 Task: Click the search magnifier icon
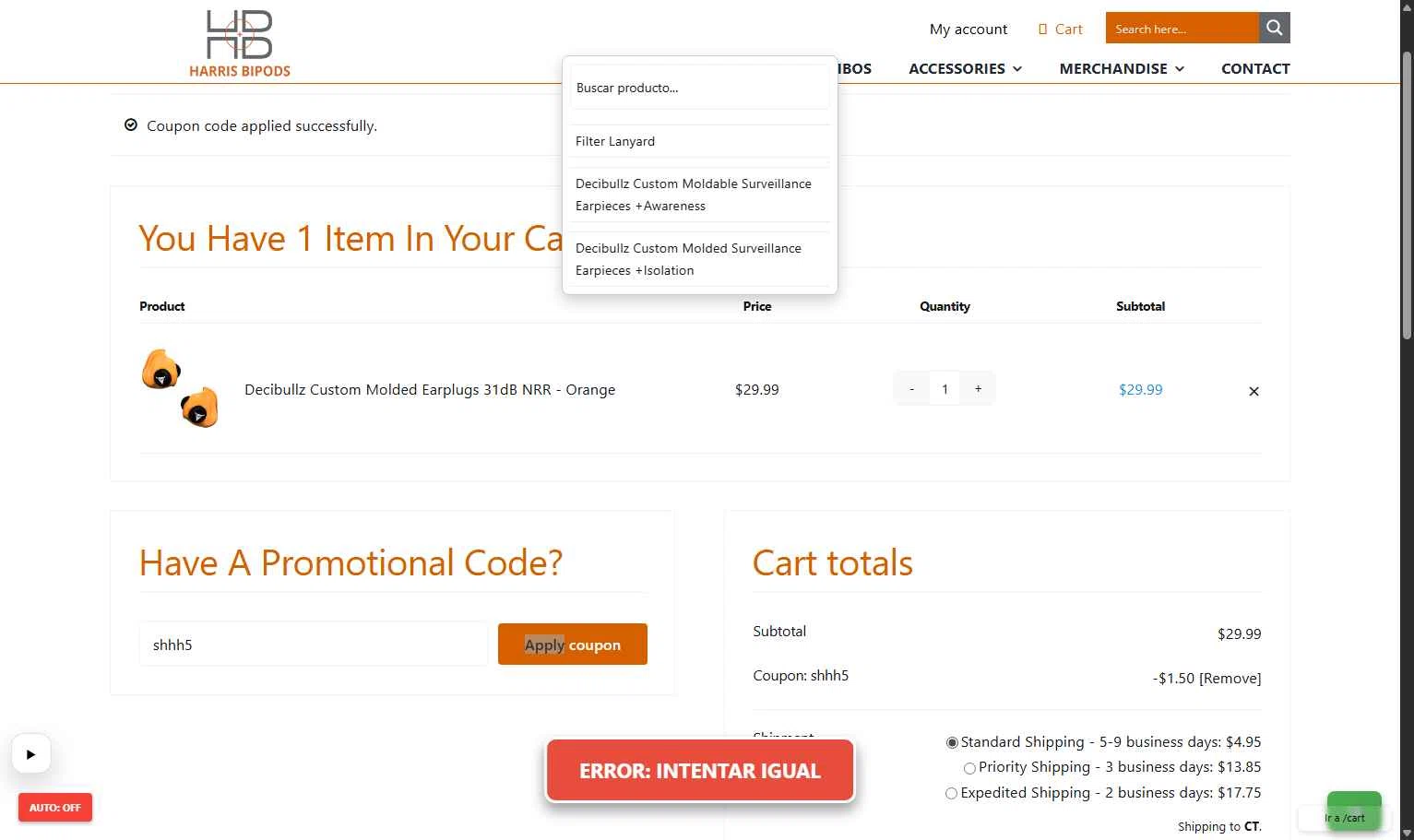1274,28
